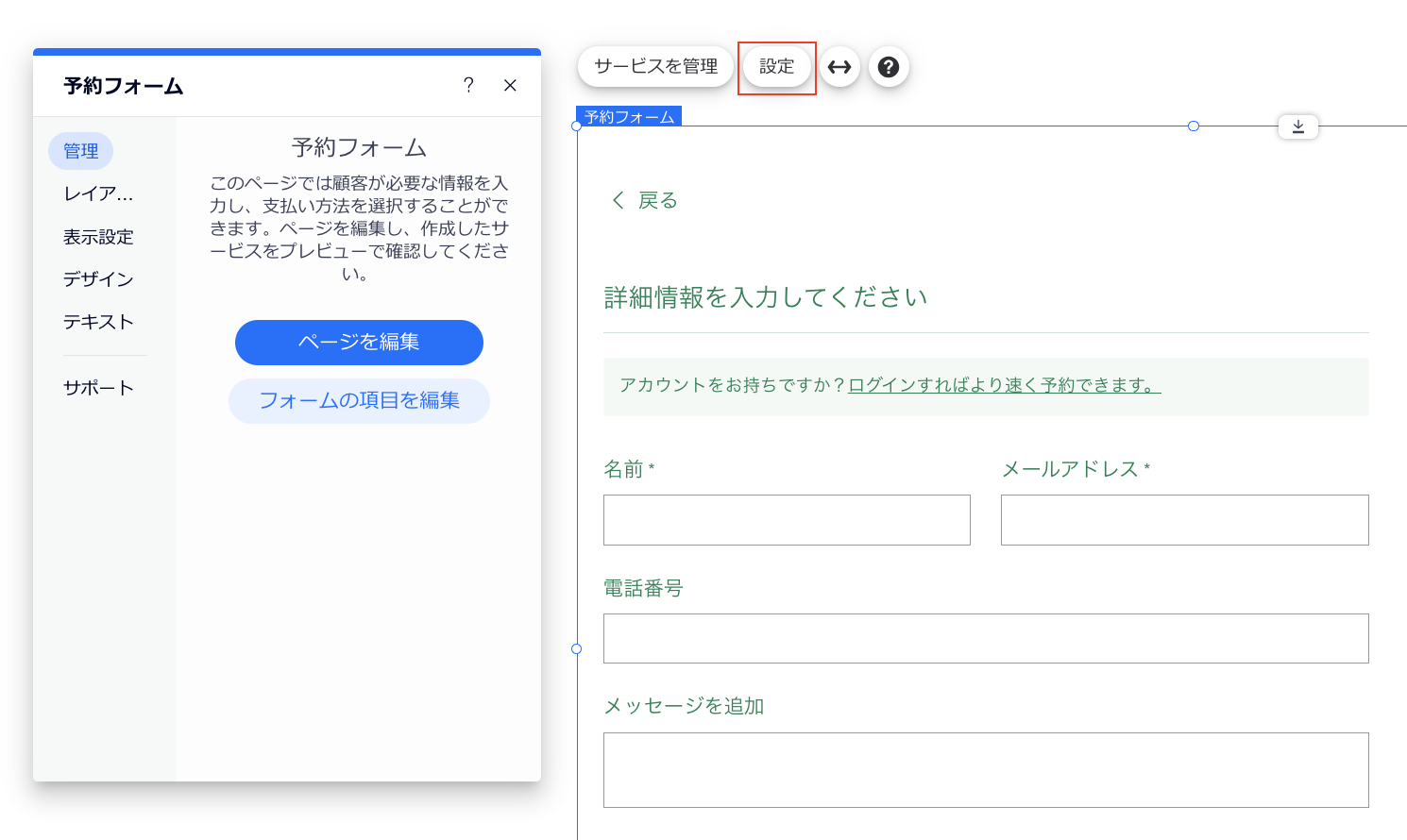Screen dimensions: 1407x840
Task: Click the back chevron next to 戻る
Action: (x=619, y=200)
